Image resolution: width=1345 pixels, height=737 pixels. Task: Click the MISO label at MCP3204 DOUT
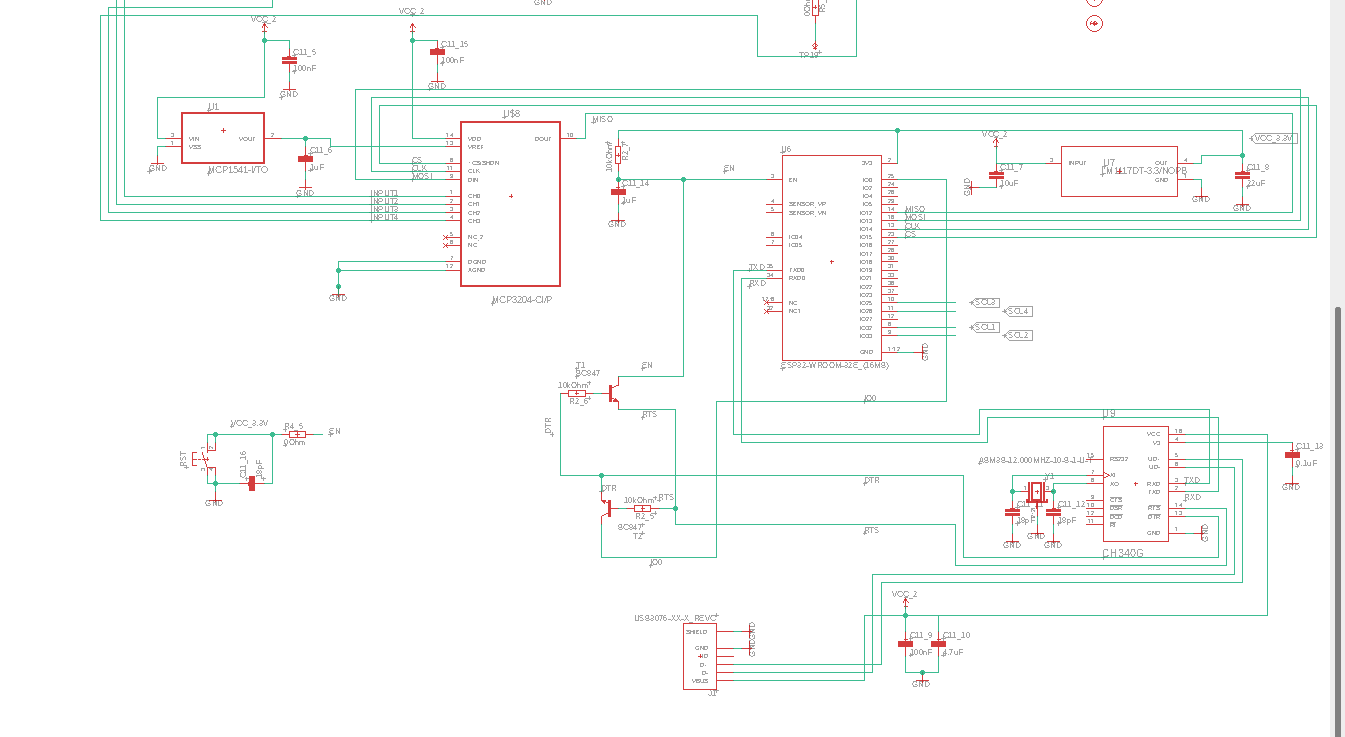coord(602,119)
